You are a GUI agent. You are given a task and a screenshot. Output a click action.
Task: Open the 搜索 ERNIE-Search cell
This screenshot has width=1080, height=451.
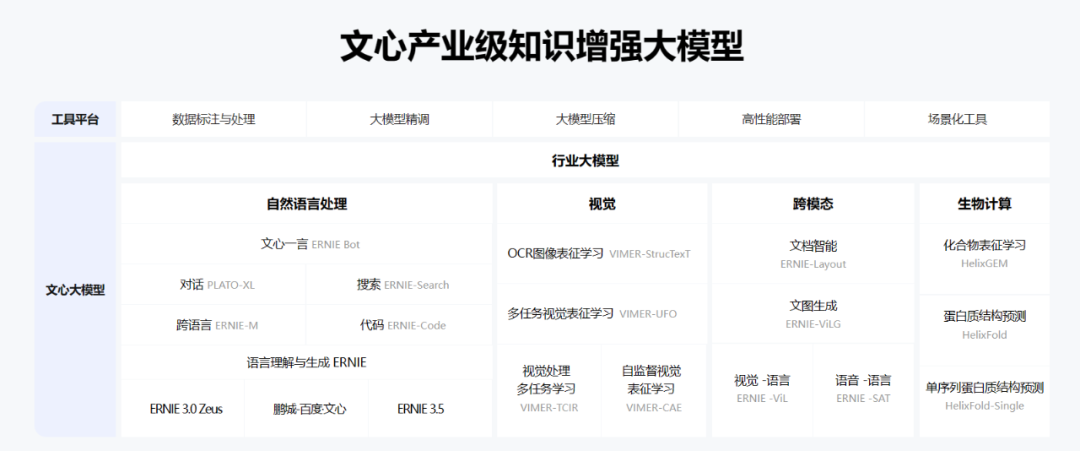pos(401,285)
